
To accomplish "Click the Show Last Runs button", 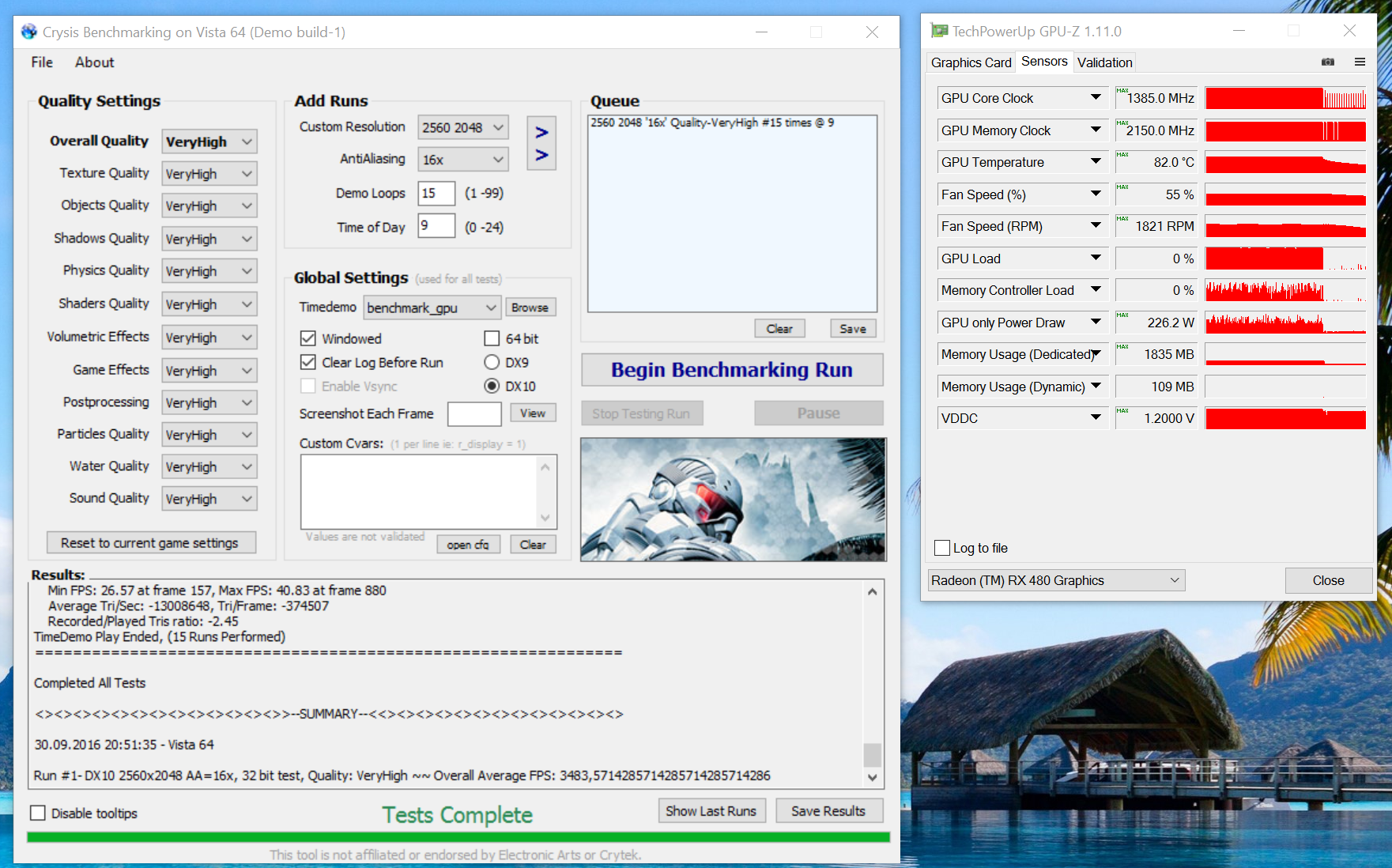I will tap(711, 811).
